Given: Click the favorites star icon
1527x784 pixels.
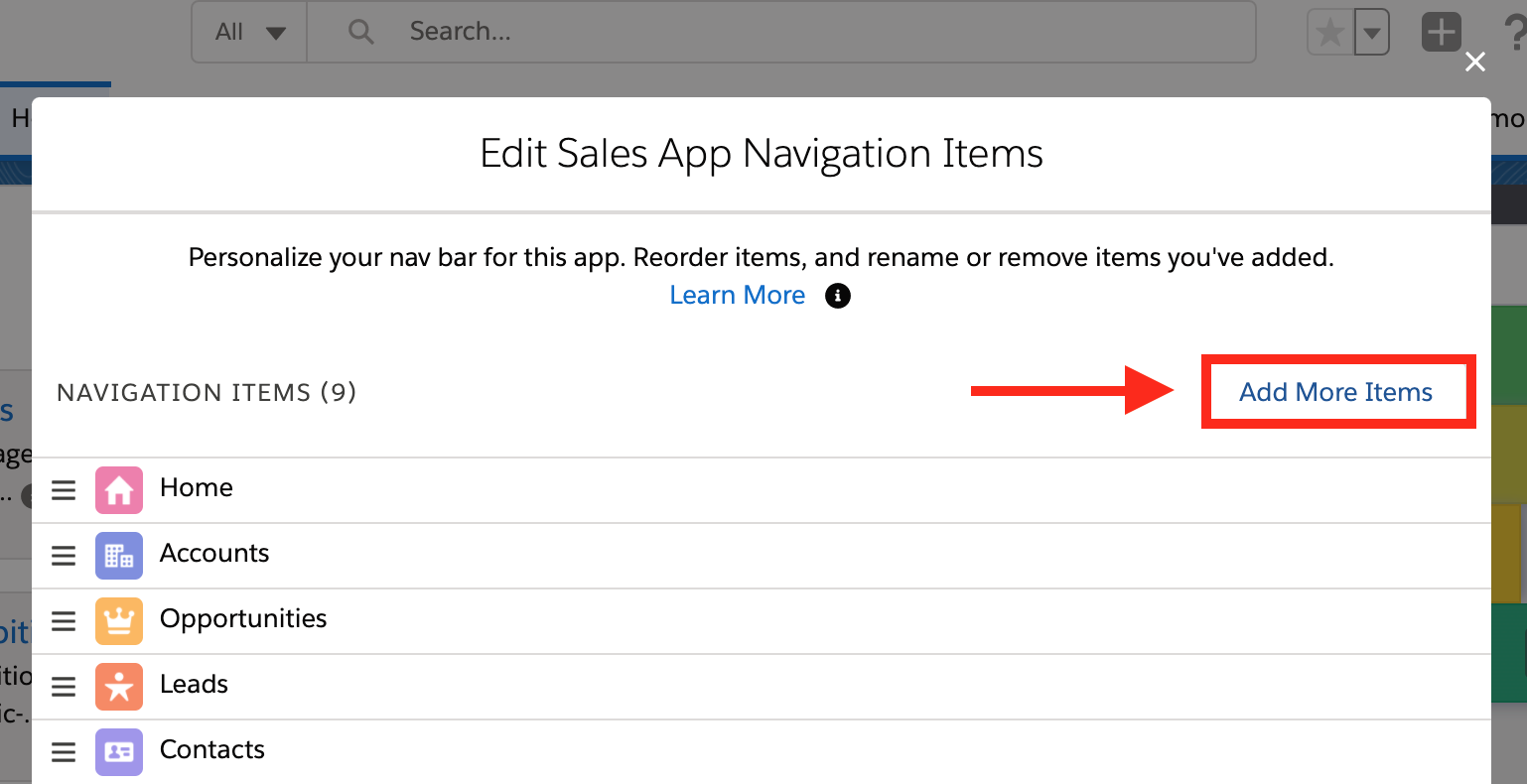Looking at the screenshot, I should click(x=1329, y=34).
